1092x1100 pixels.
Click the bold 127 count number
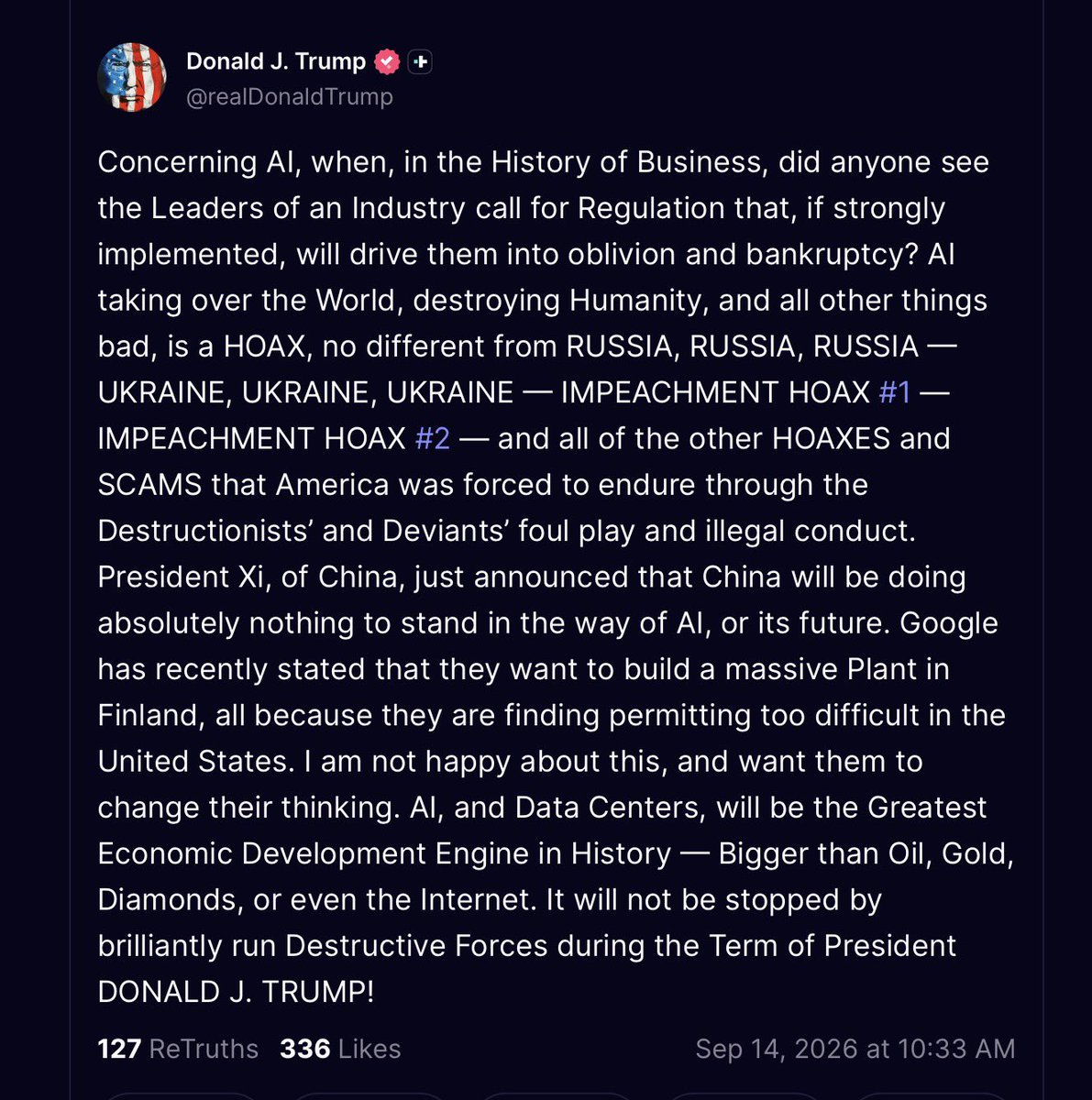[119, 1049]
